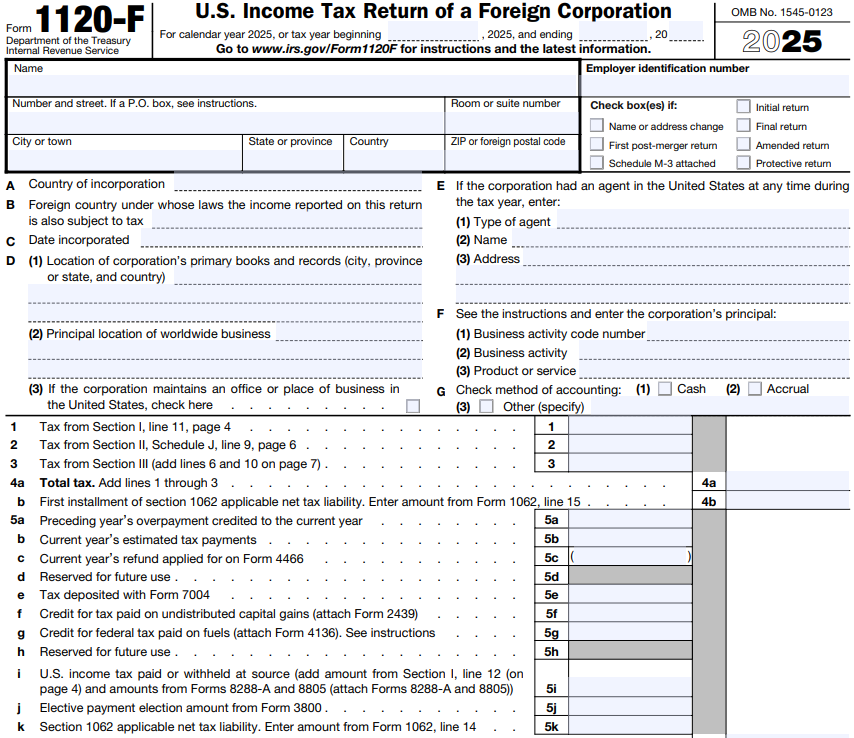The image size is (854, 738).
Task: Click the Employer identification number field
Action: 716,86
